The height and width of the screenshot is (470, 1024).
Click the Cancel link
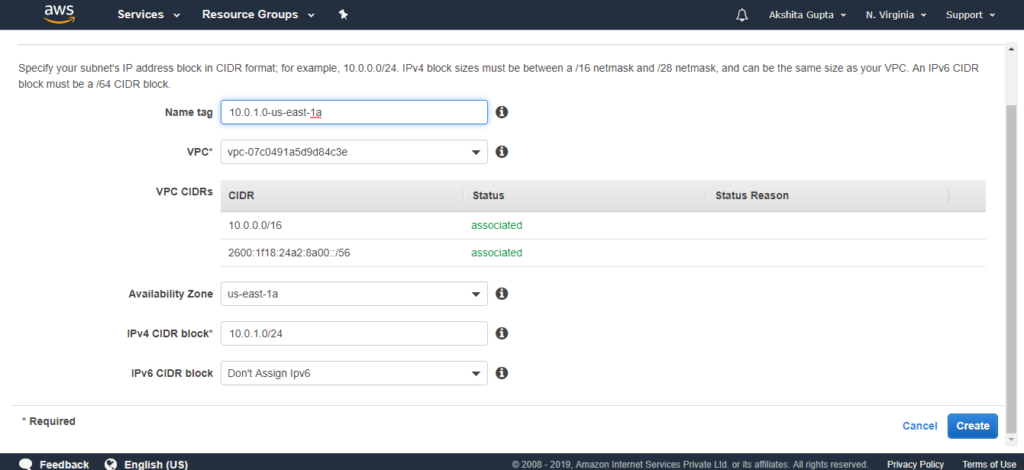click(x=920, y=426)
